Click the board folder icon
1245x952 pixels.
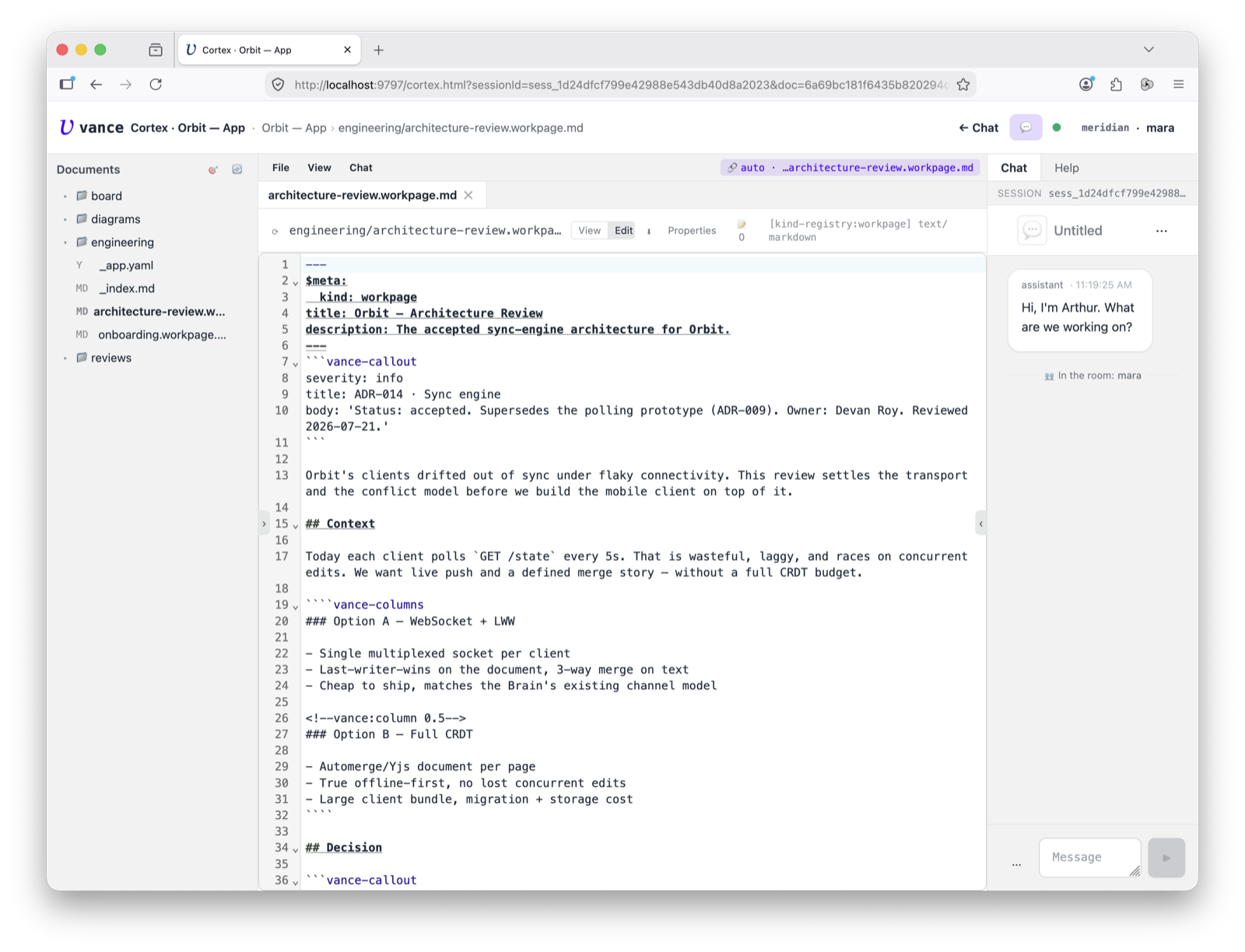81,196
